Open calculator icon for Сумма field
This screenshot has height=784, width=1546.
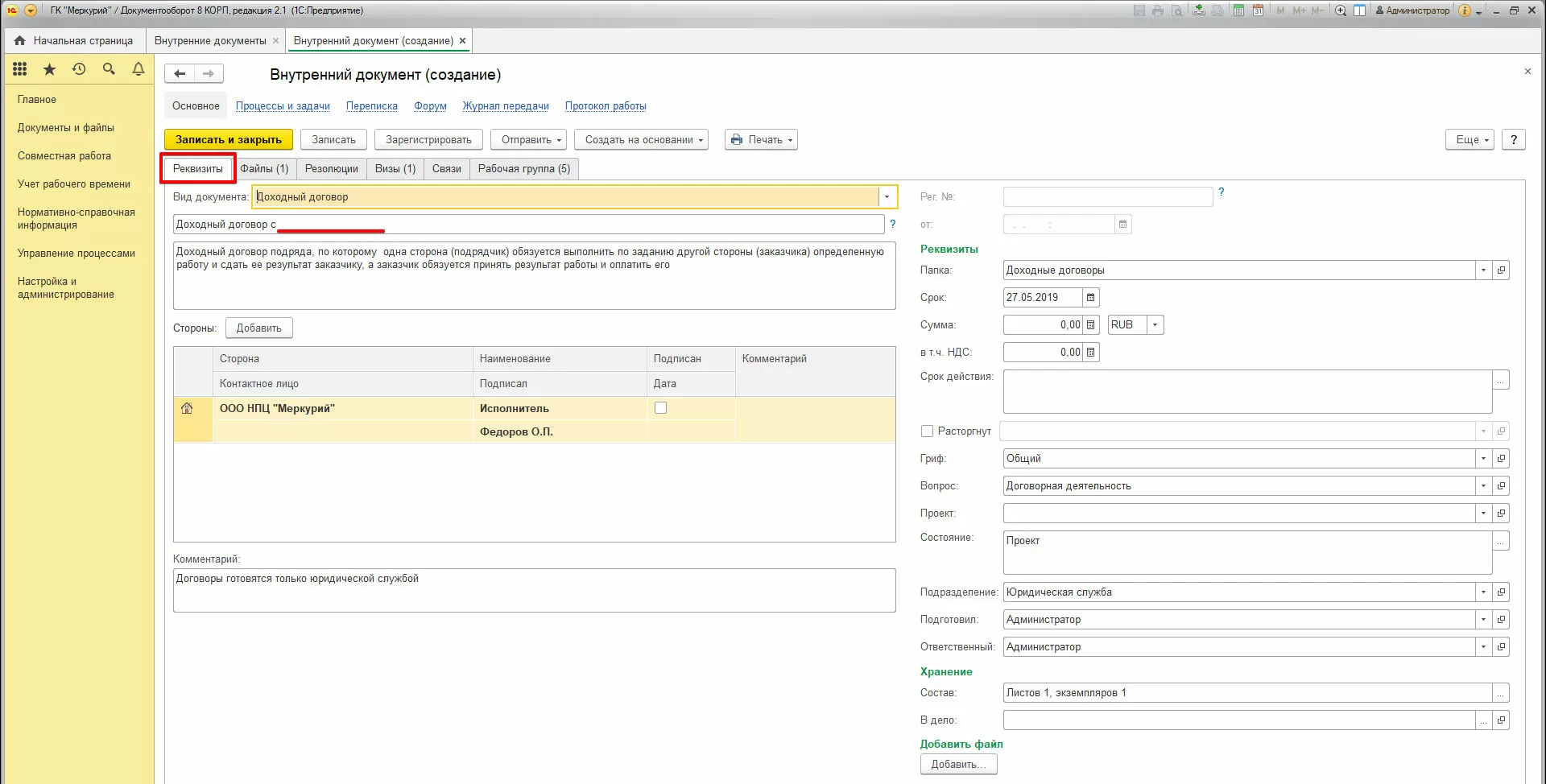tap(1090, 325)
